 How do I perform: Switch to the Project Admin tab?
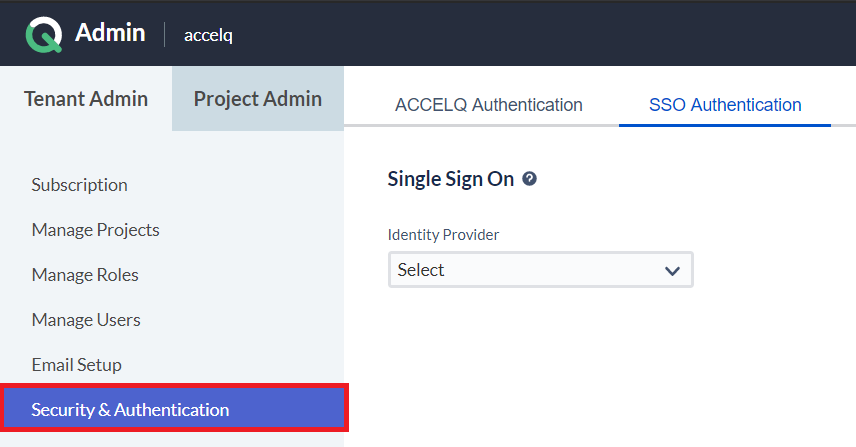point(258,99)
